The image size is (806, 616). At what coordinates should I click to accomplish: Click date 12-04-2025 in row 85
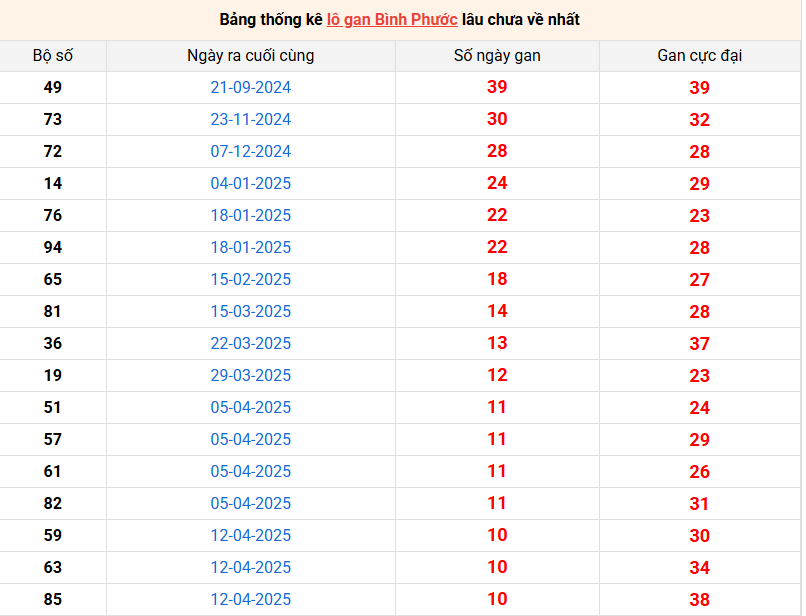(x=250, y=600)
